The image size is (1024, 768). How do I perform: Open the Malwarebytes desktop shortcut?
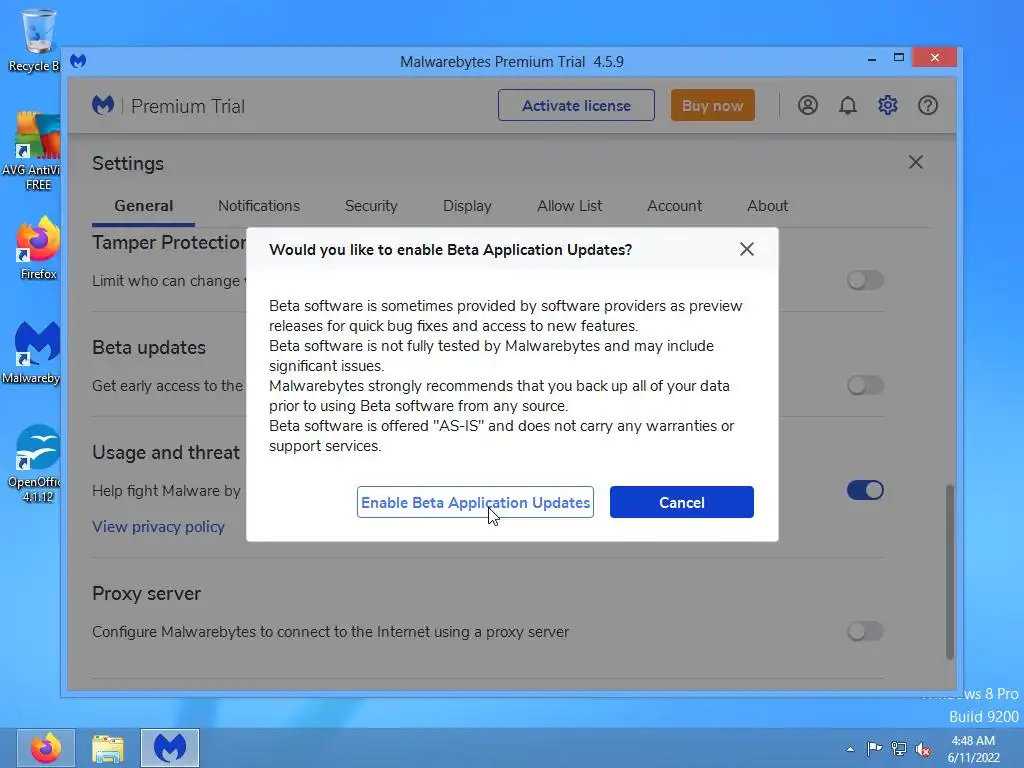click(34, 353)
